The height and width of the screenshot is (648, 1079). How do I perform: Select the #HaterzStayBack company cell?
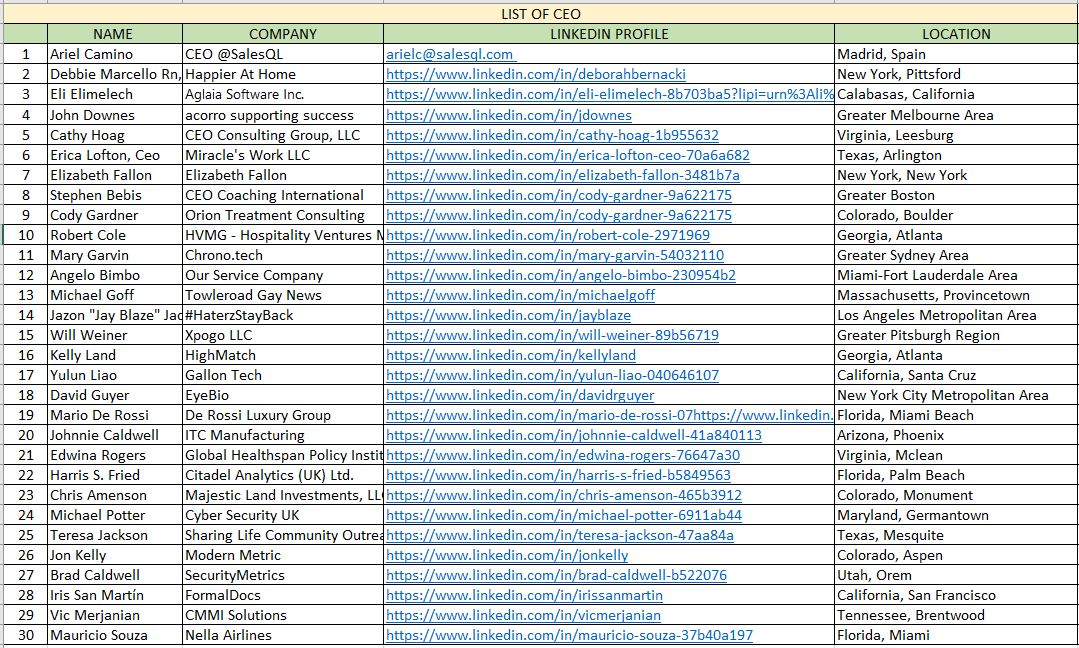point(283,314)
